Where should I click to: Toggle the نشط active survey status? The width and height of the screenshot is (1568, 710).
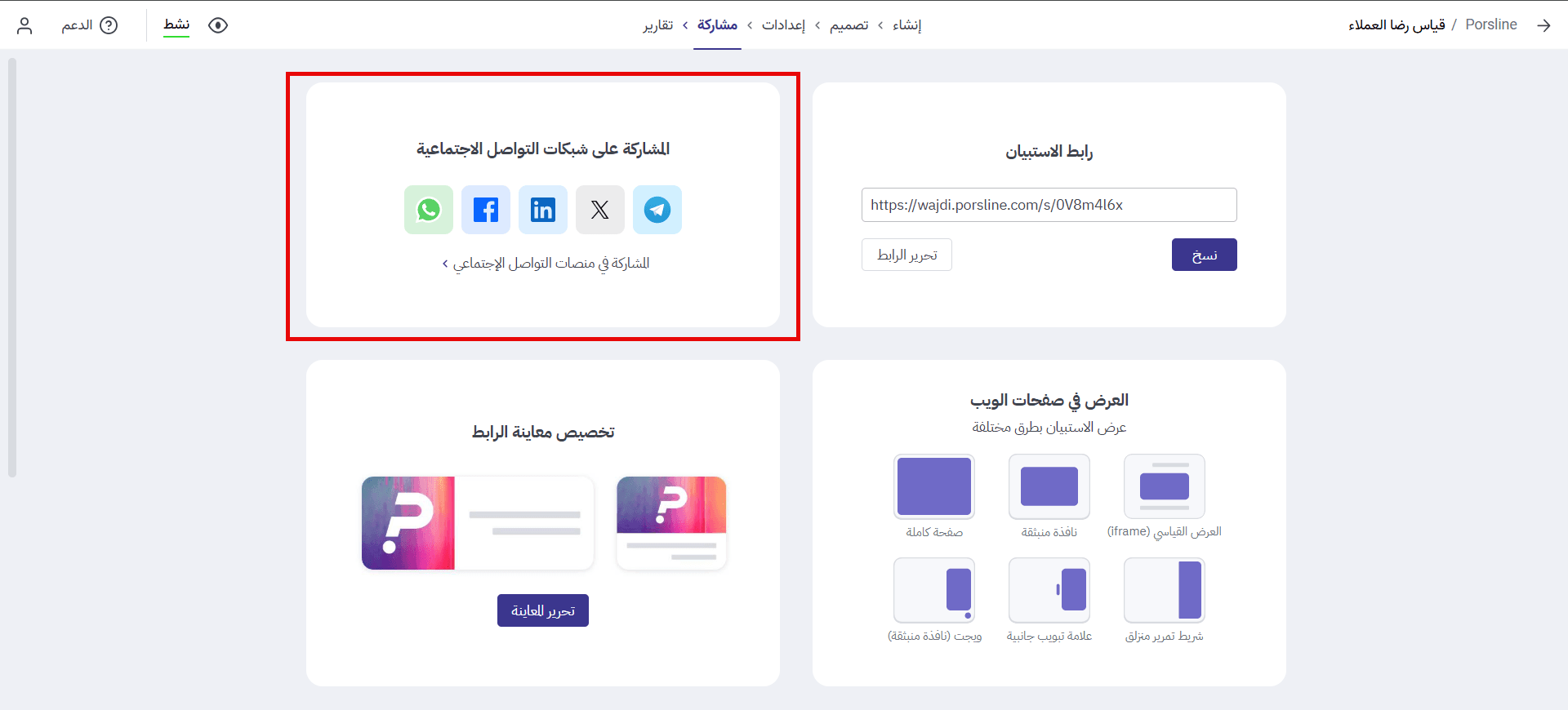click(x=176, y=25)
